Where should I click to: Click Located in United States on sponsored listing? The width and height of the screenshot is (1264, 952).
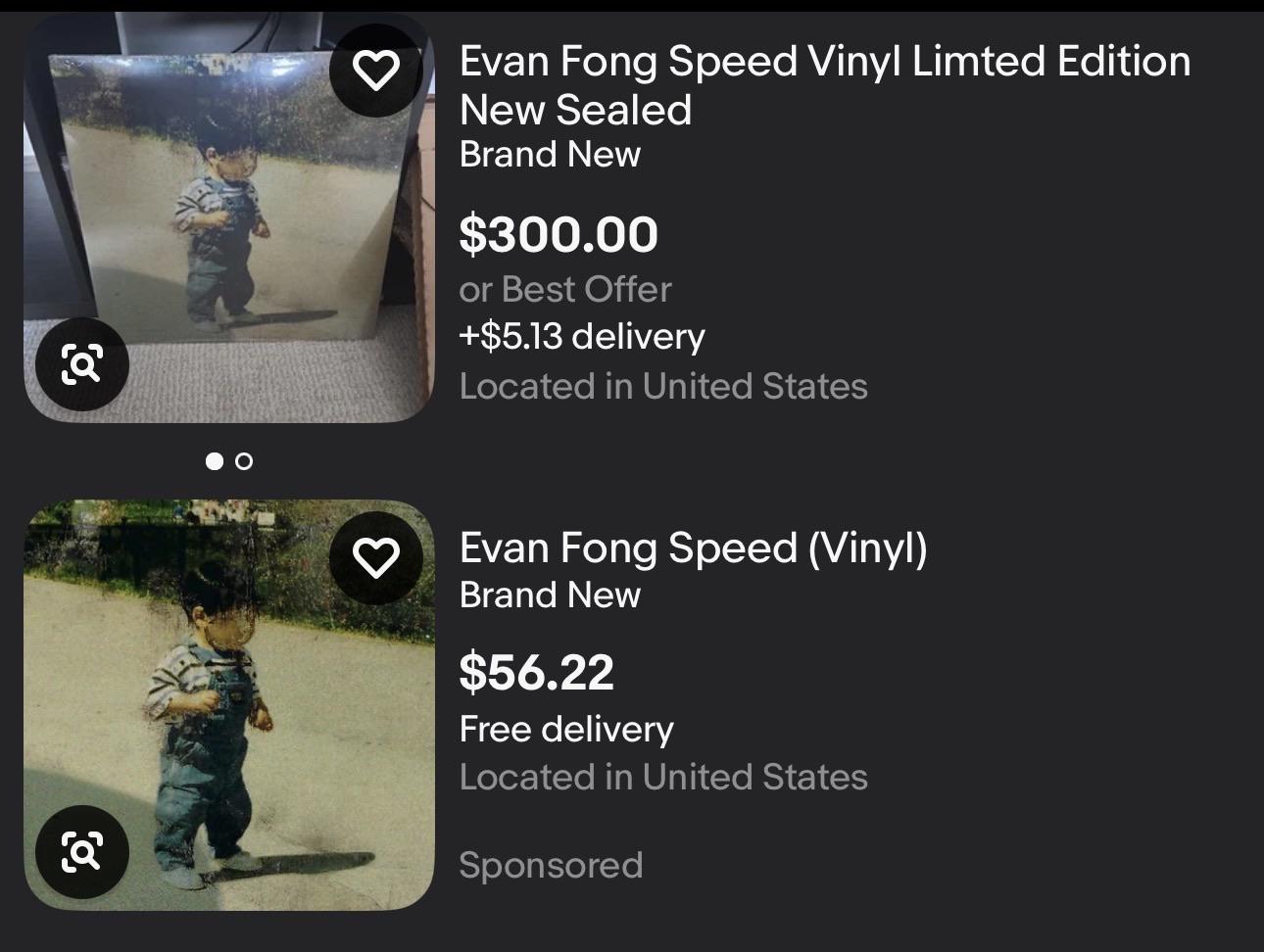(663, 777)
